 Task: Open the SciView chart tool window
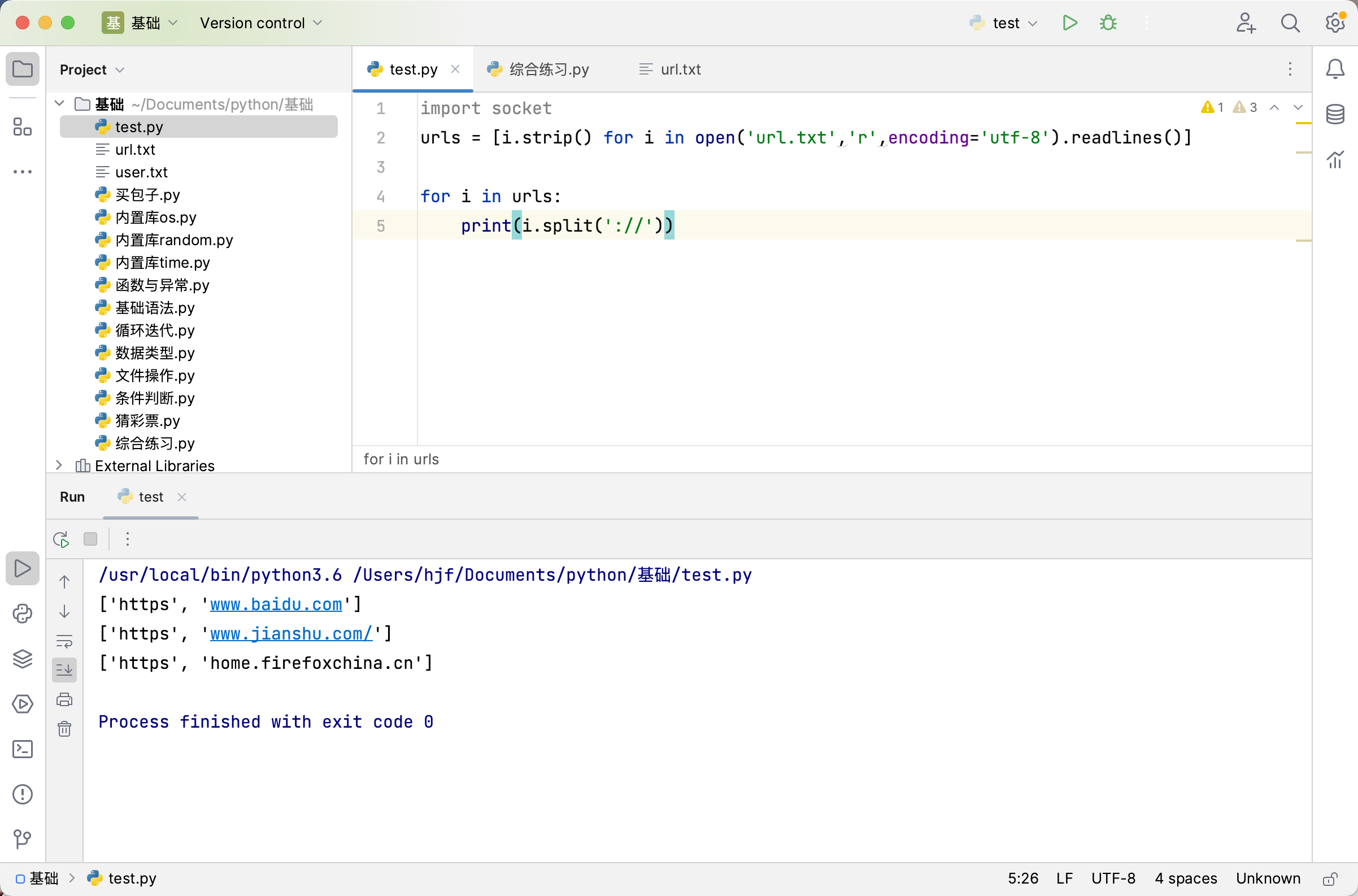coord(1335,159)
